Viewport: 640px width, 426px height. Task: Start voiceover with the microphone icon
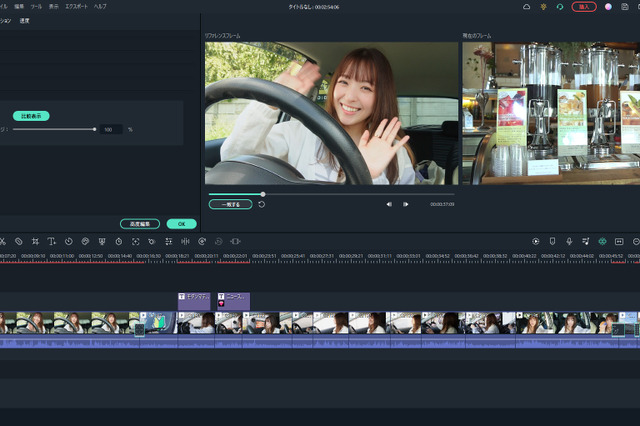coord(569,242)
